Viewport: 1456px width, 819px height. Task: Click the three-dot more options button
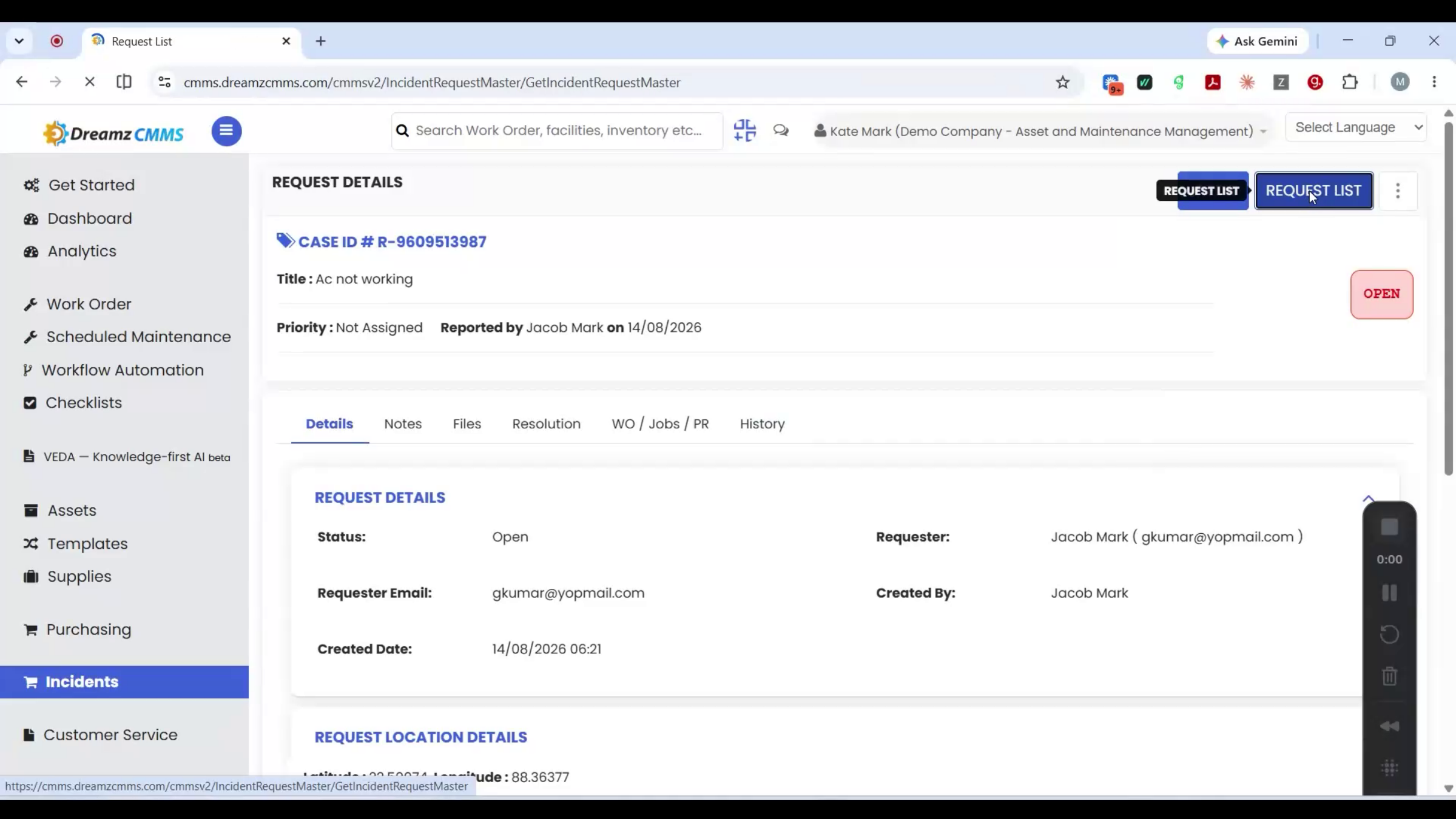tap(1398, 191)
